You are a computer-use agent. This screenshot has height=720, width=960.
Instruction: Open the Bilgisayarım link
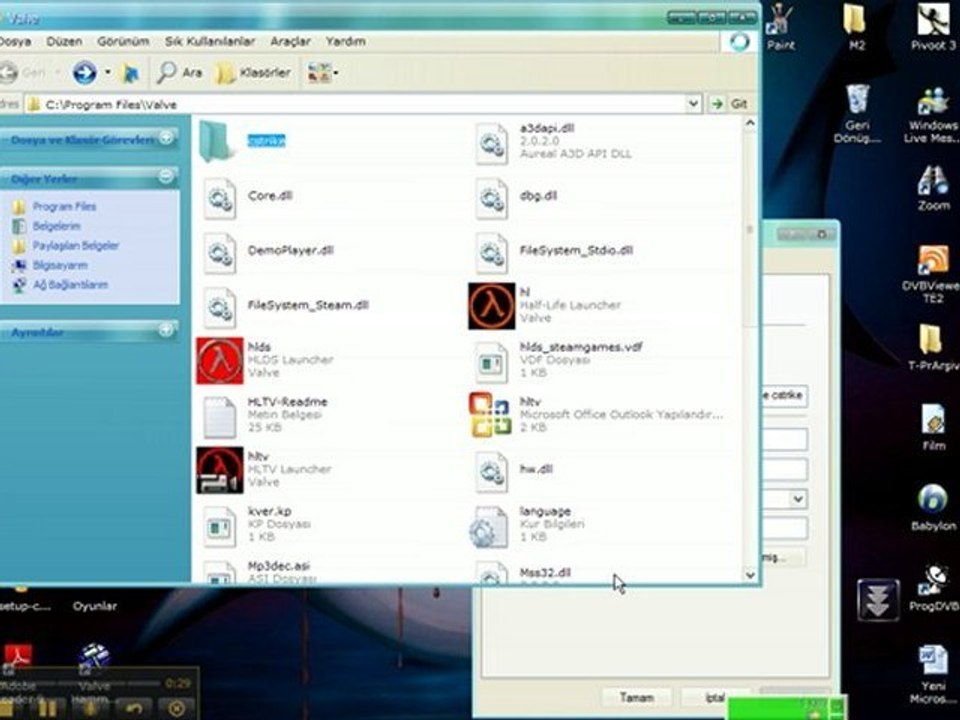tap(60, 265)
